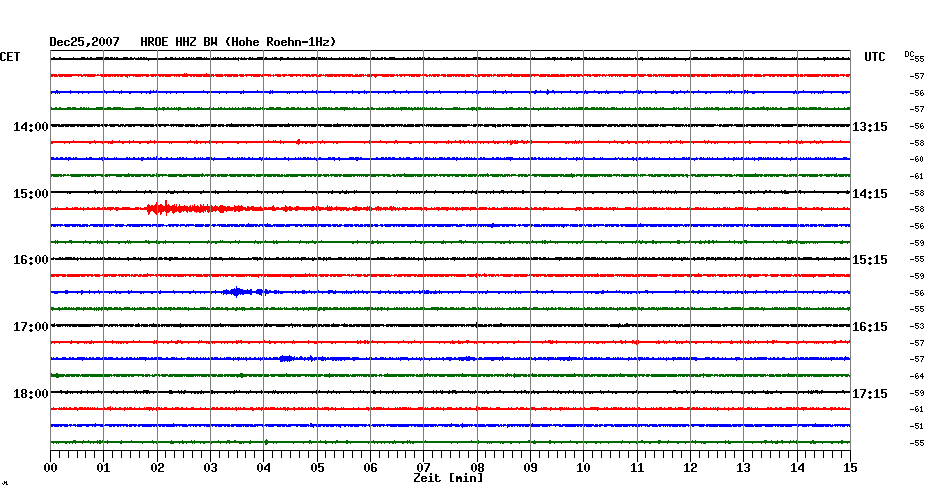Select minute label 08 on the Zeit axis
This screenshot has width=930, height=494.
pos(477,468)
